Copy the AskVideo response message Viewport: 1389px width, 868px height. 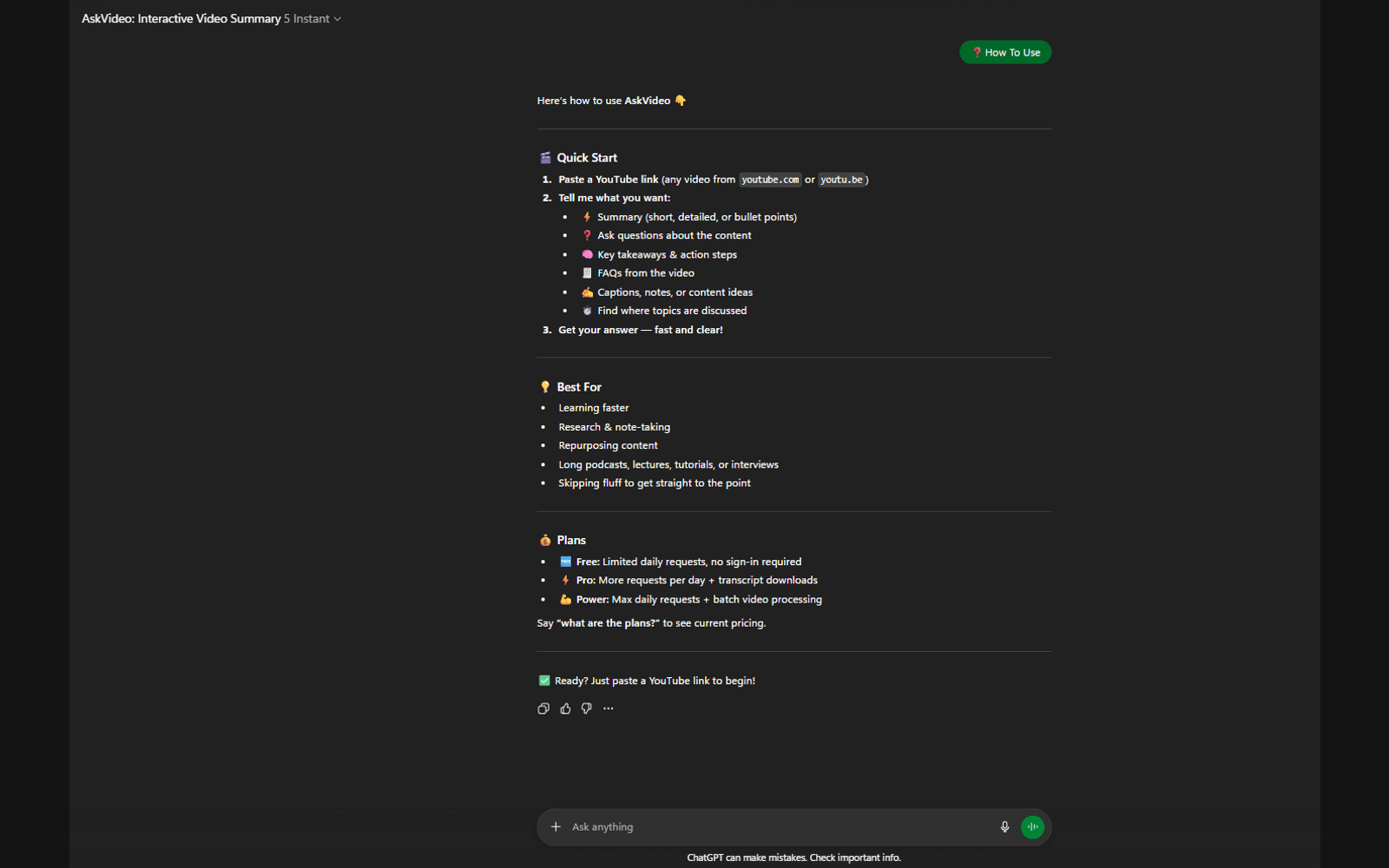(543, 708)
